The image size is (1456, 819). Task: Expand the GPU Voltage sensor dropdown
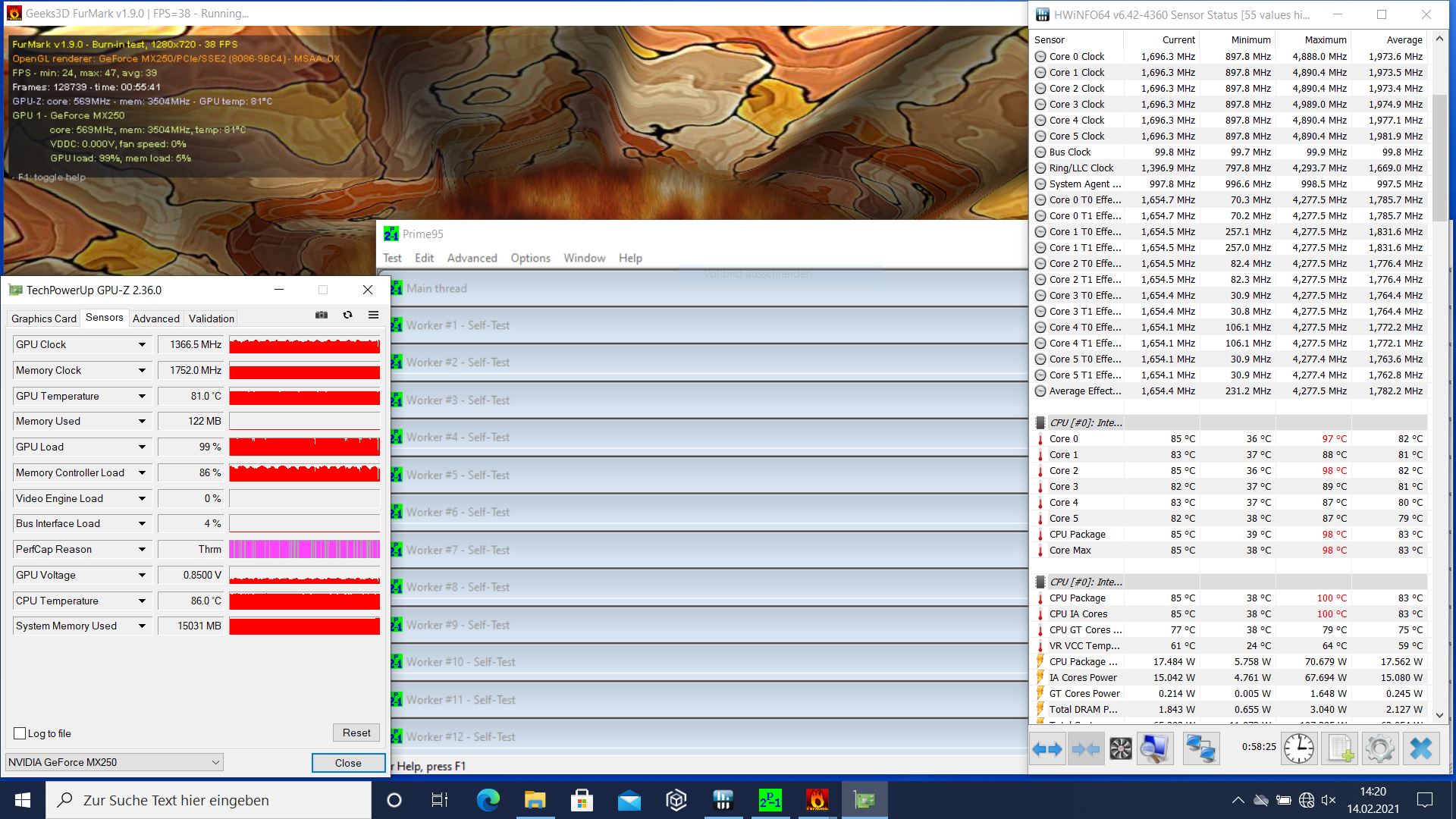pyautogui.click(x=142, y=575)
